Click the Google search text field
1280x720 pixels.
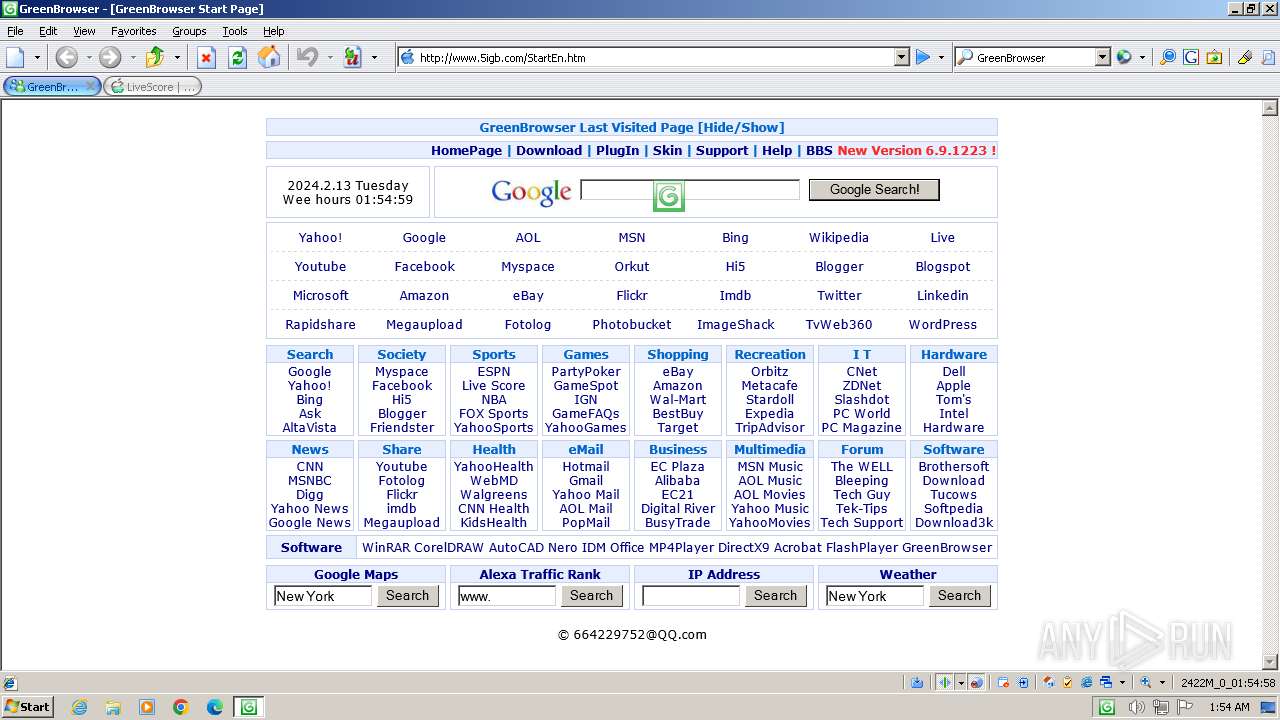click(690, 189)
